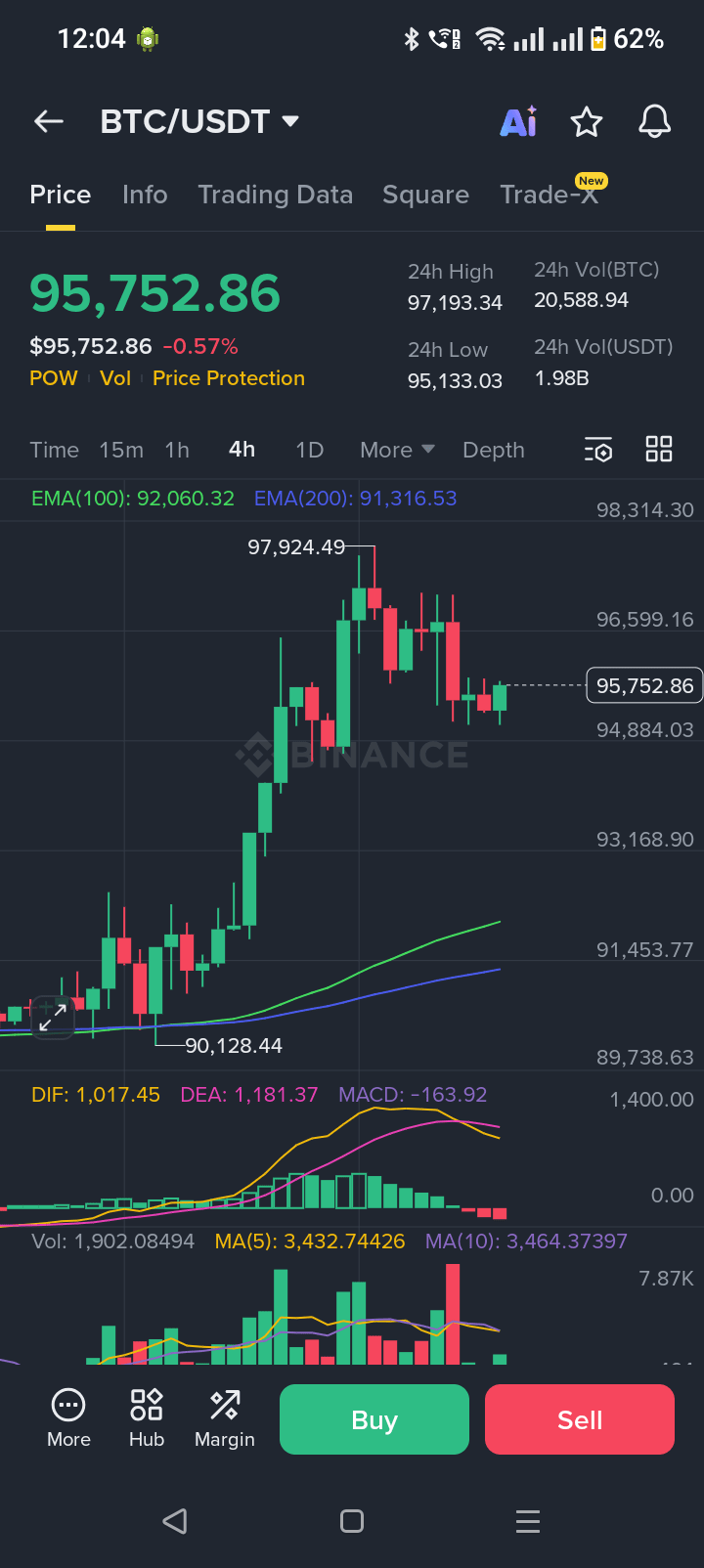The width and height of the screenshot is (704, 1568).
Task: Tap the Wi-Fi status icon
Action: coord(490,39)
